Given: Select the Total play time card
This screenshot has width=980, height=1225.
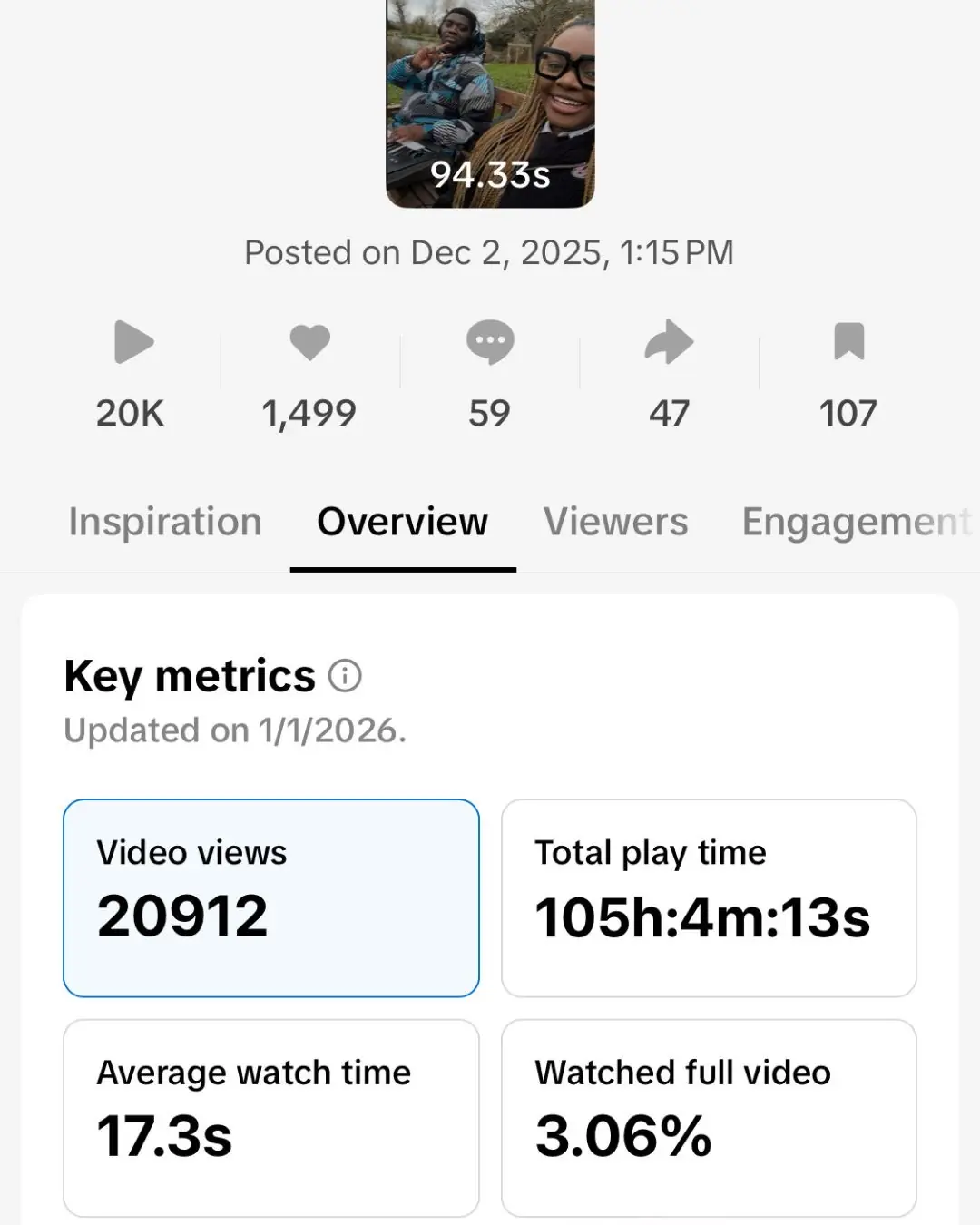Looking at the screenshot, I should point(709,897).
